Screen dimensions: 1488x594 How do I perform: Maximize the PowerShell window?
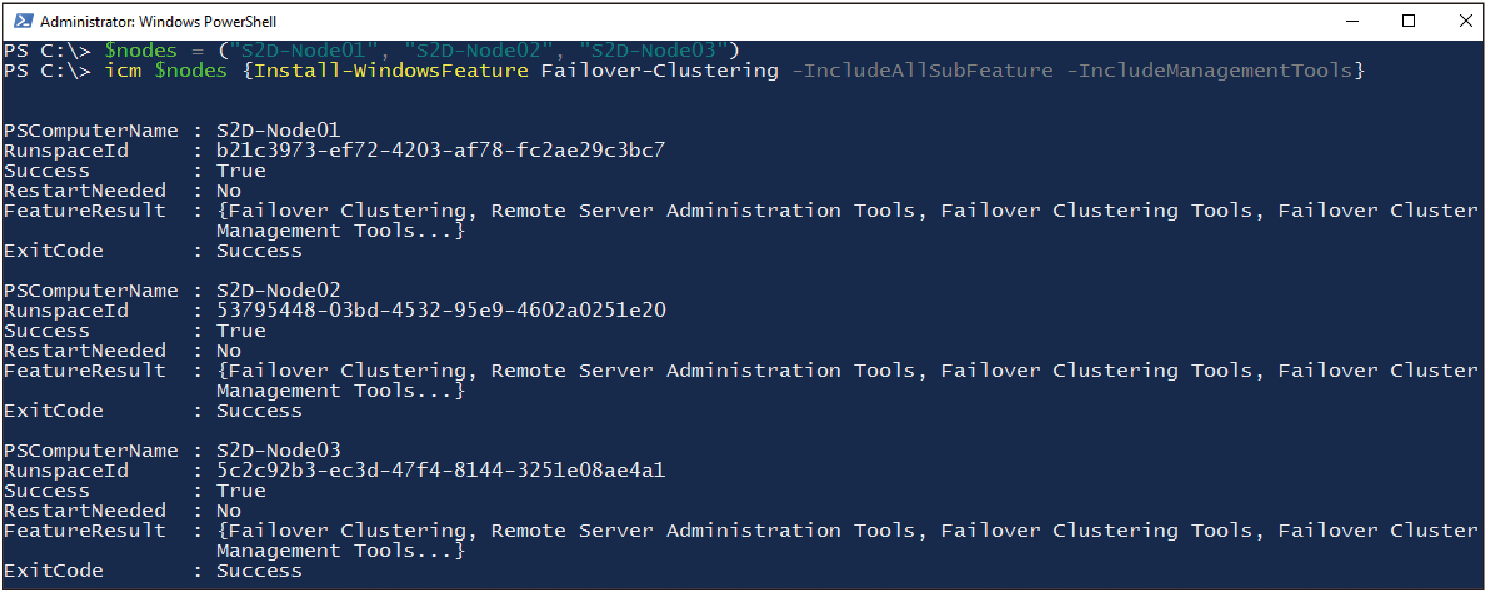click(1408, 21)
